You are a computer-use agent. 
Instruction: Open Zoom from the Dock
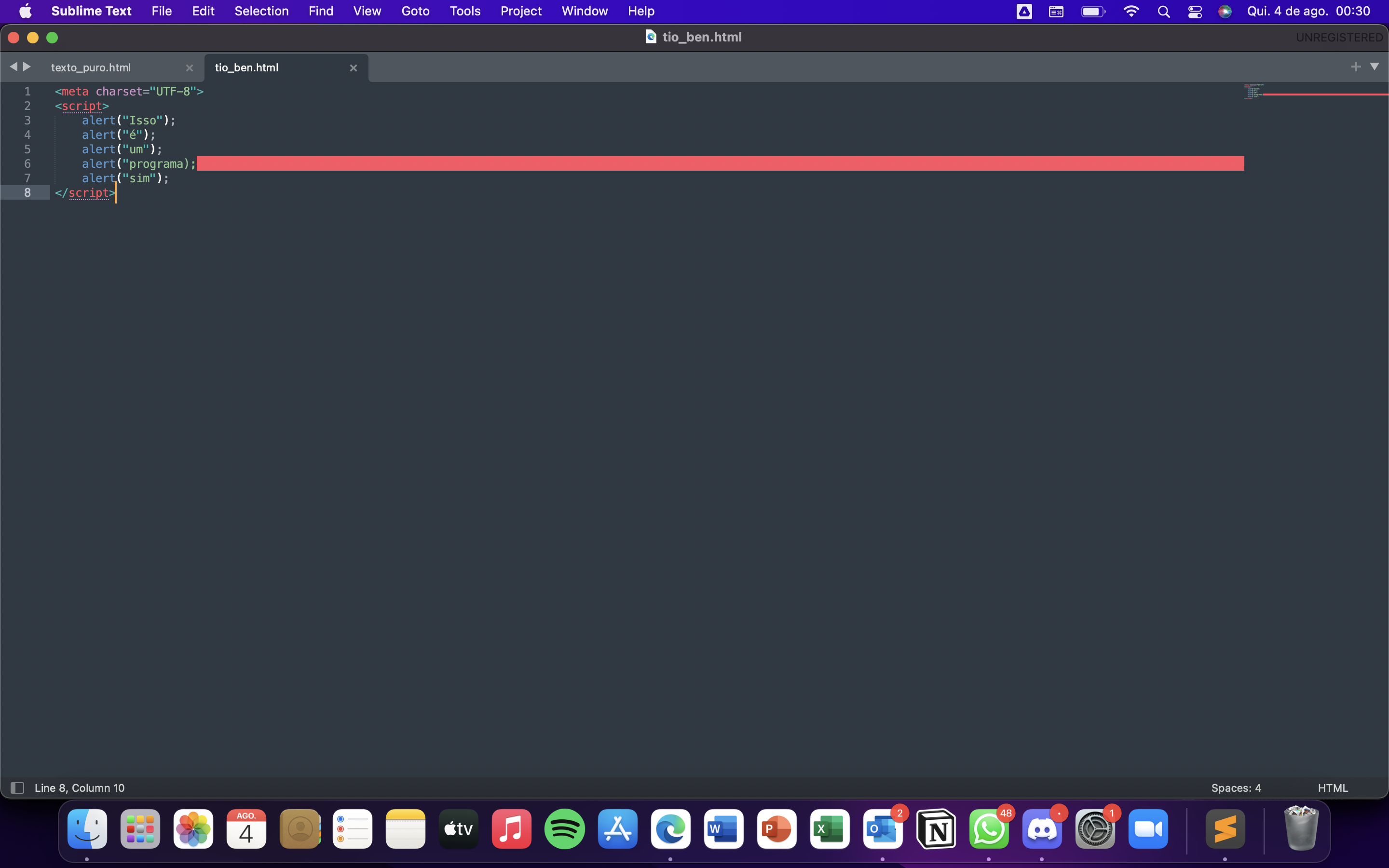coord(1148,829)
